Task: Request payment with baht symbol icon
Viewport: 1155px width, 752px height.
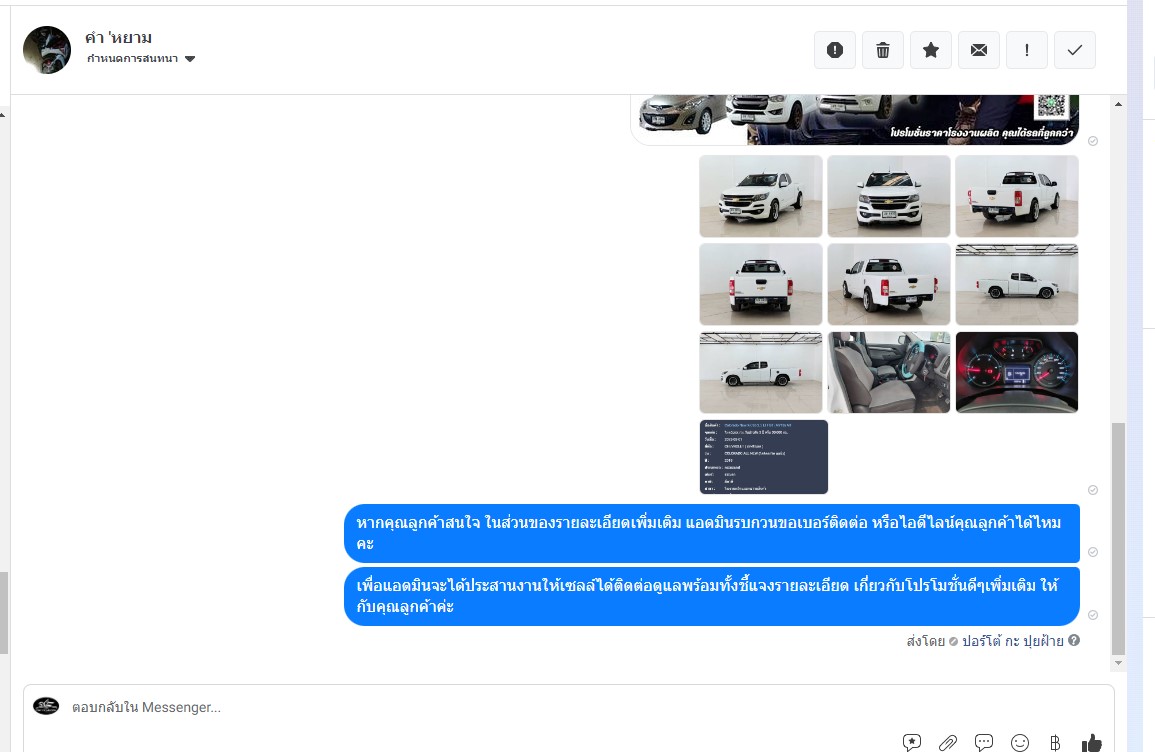Action: (x=1055, y=742)
